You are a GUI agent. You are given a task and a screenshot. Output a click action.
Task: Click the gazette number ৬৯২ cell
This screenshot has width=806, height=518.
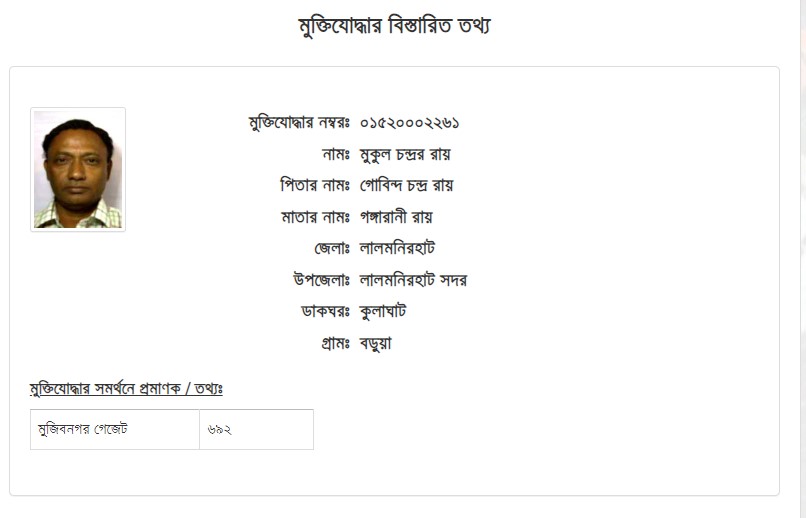tap(257, 430)
